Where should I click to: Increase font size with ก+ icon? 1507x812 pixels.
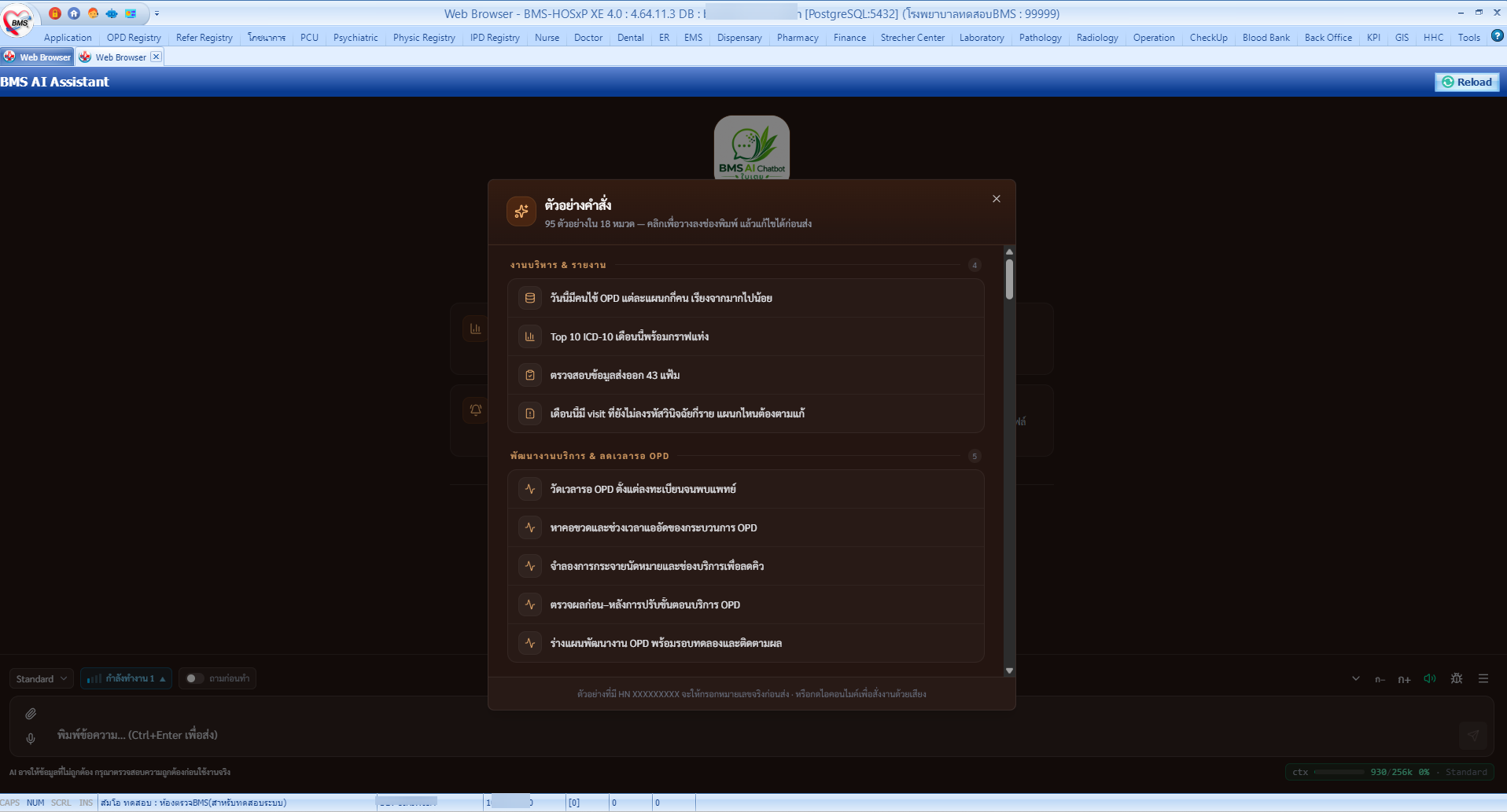pyautogui.click(x=1404, y=679)
